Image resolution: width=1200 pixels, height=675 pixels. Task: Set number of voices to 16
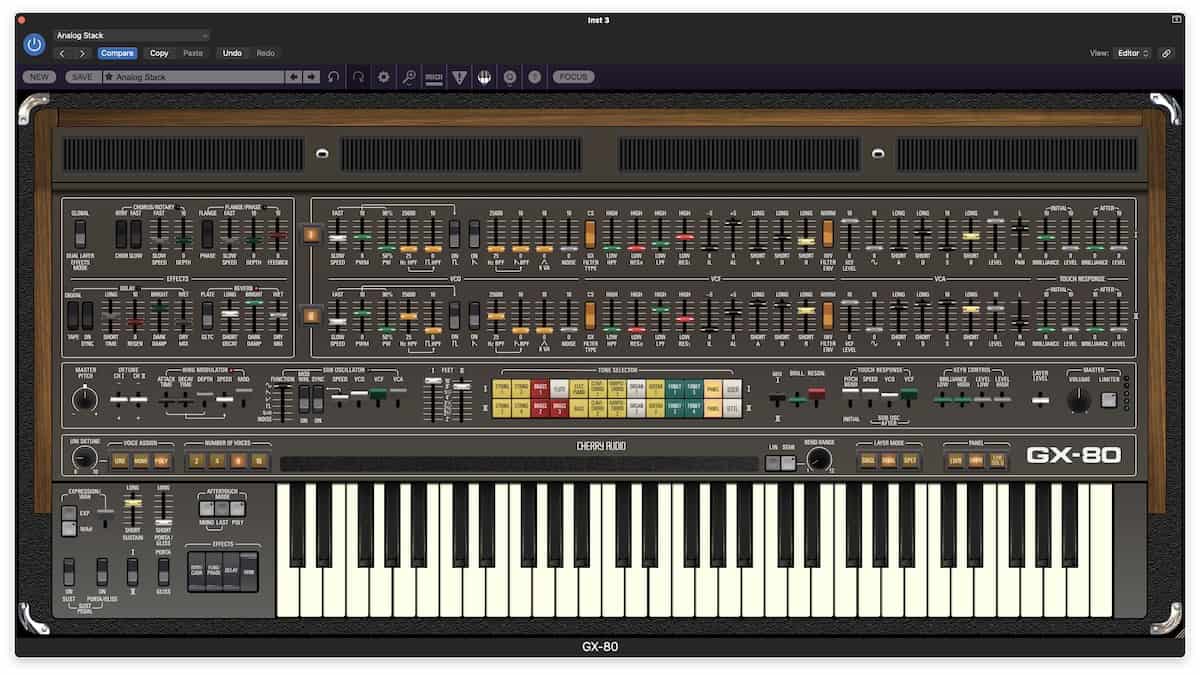259,460
